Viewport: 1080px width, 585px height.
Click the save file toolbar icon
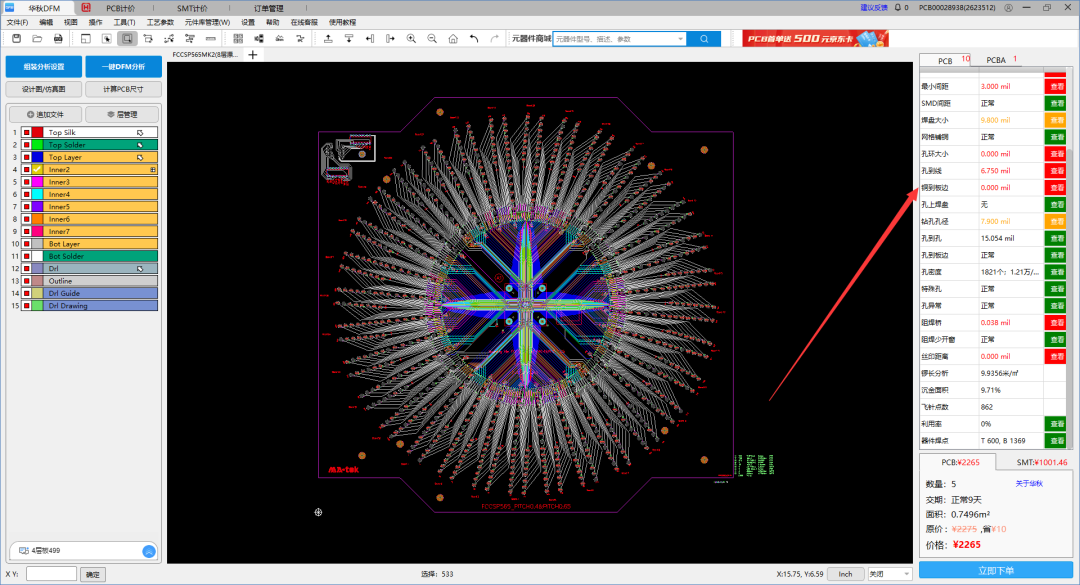pyautogui.click(x=16, y=38)
